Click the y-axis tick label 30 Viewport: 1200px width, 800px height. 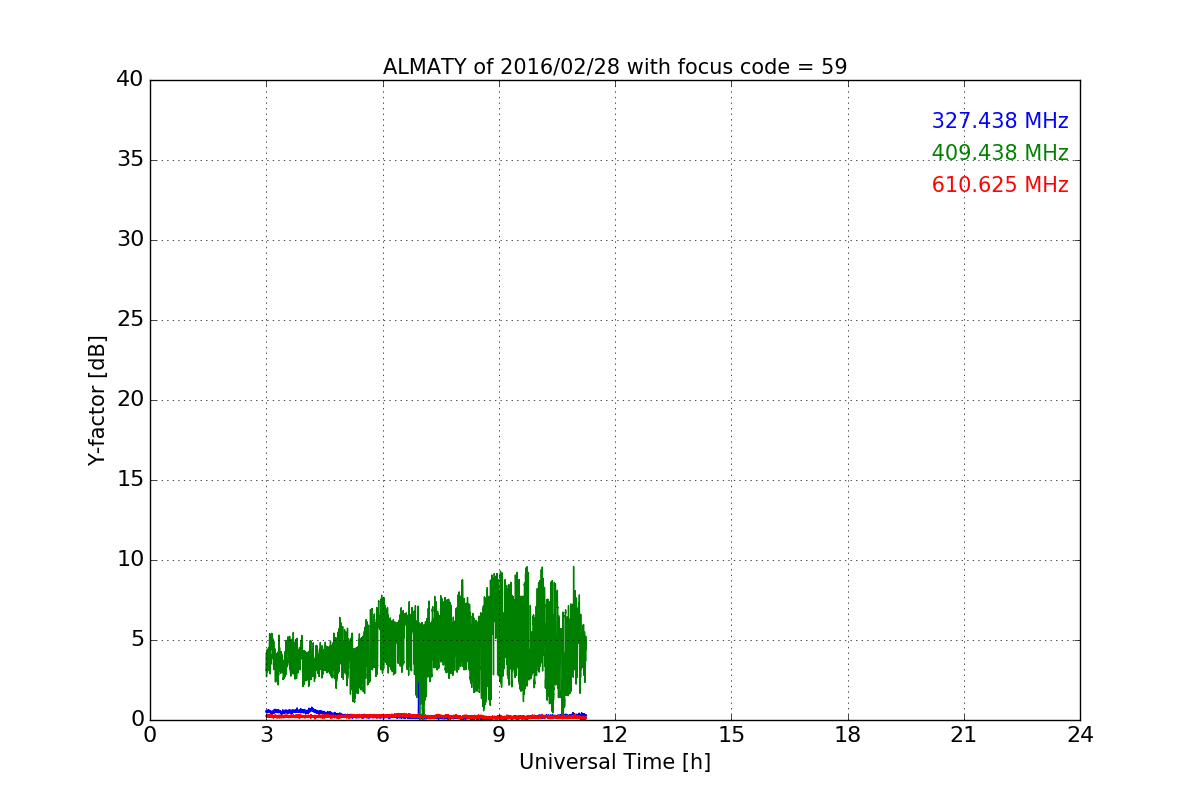tap(130, 240)
